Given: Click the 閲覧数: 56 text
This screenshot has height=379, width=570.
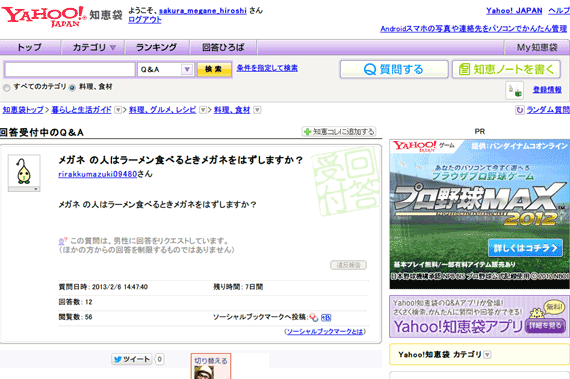Looking at the screenshot, I should (76, 317).
